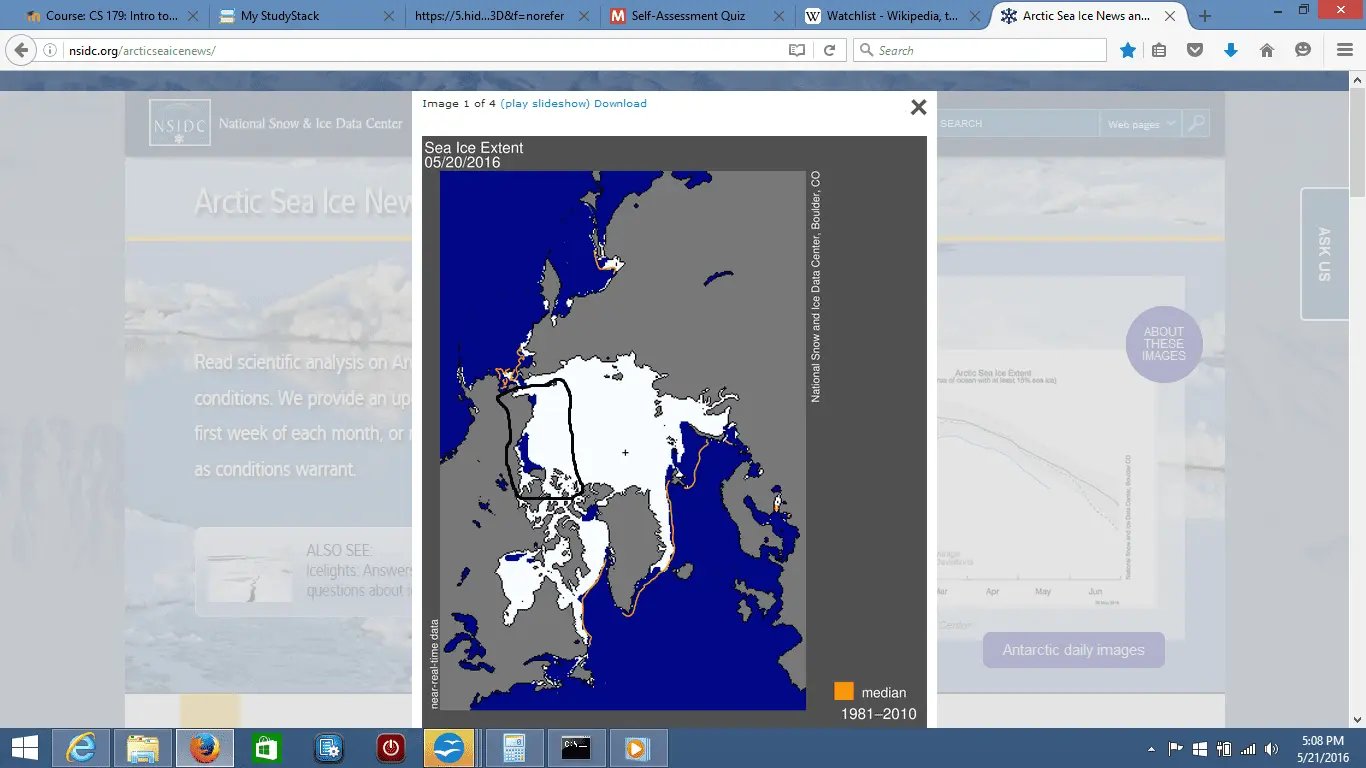Open the bookmarks list icon
1366x768 pixels.
click(1159, 50)
